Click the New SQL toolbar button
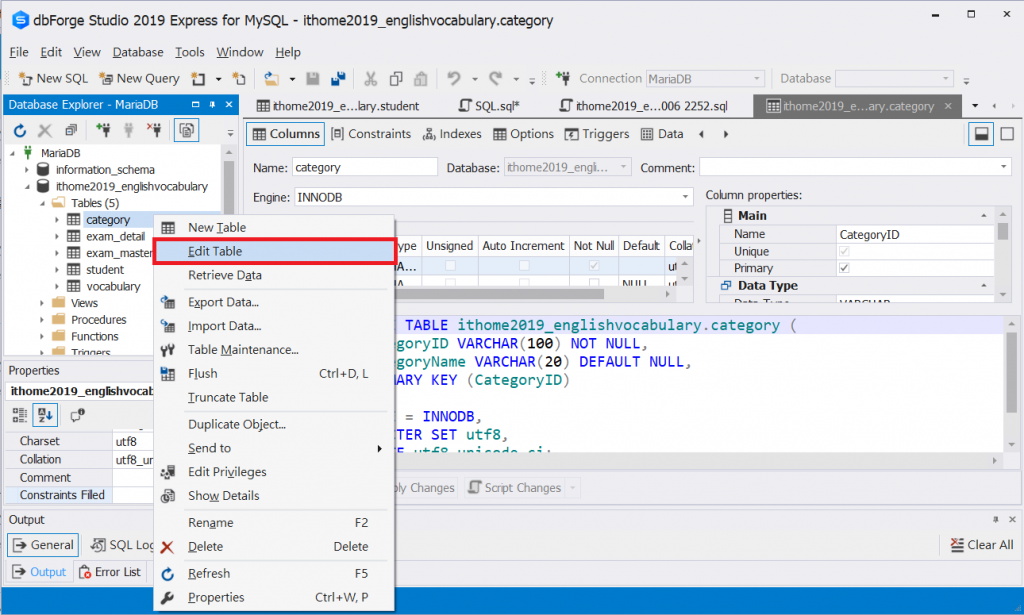The height and width of the screenshot is (615, 1024). click(x=54, y=78)
